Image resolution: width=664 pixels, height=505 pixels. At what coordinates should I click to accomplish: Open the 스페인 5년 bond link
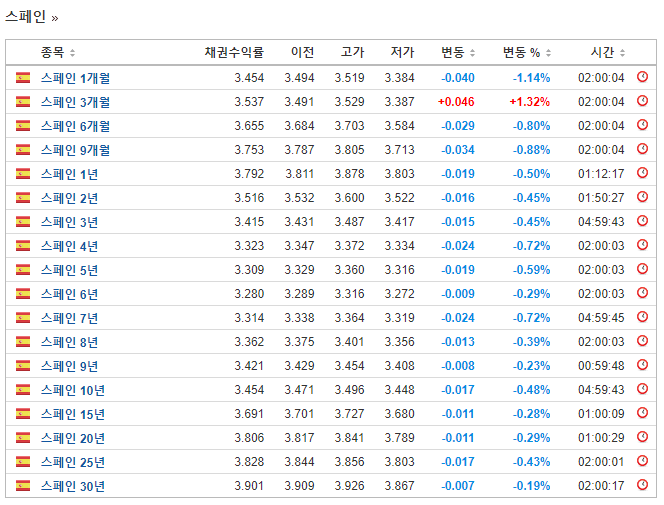69,270
